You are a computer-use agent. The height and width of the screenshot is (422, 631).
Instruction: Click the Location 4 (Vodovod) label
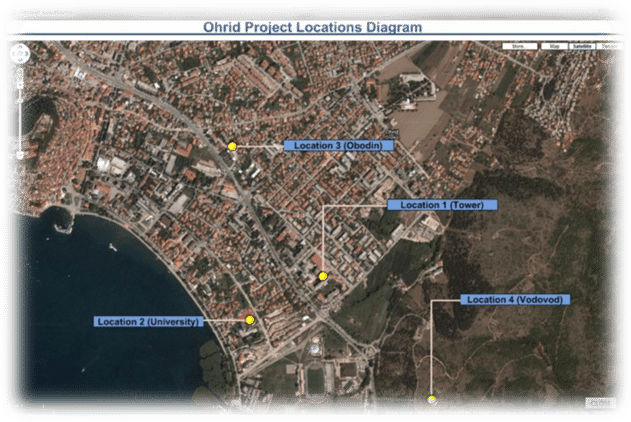pos(514,300)
